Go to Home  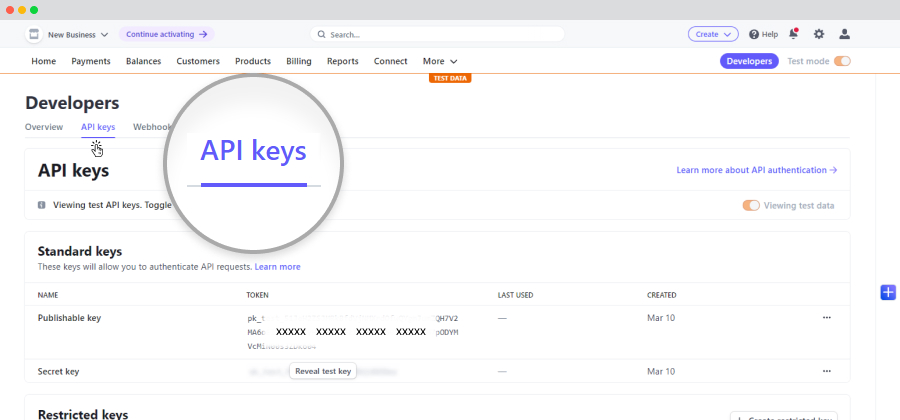point(44,61)
